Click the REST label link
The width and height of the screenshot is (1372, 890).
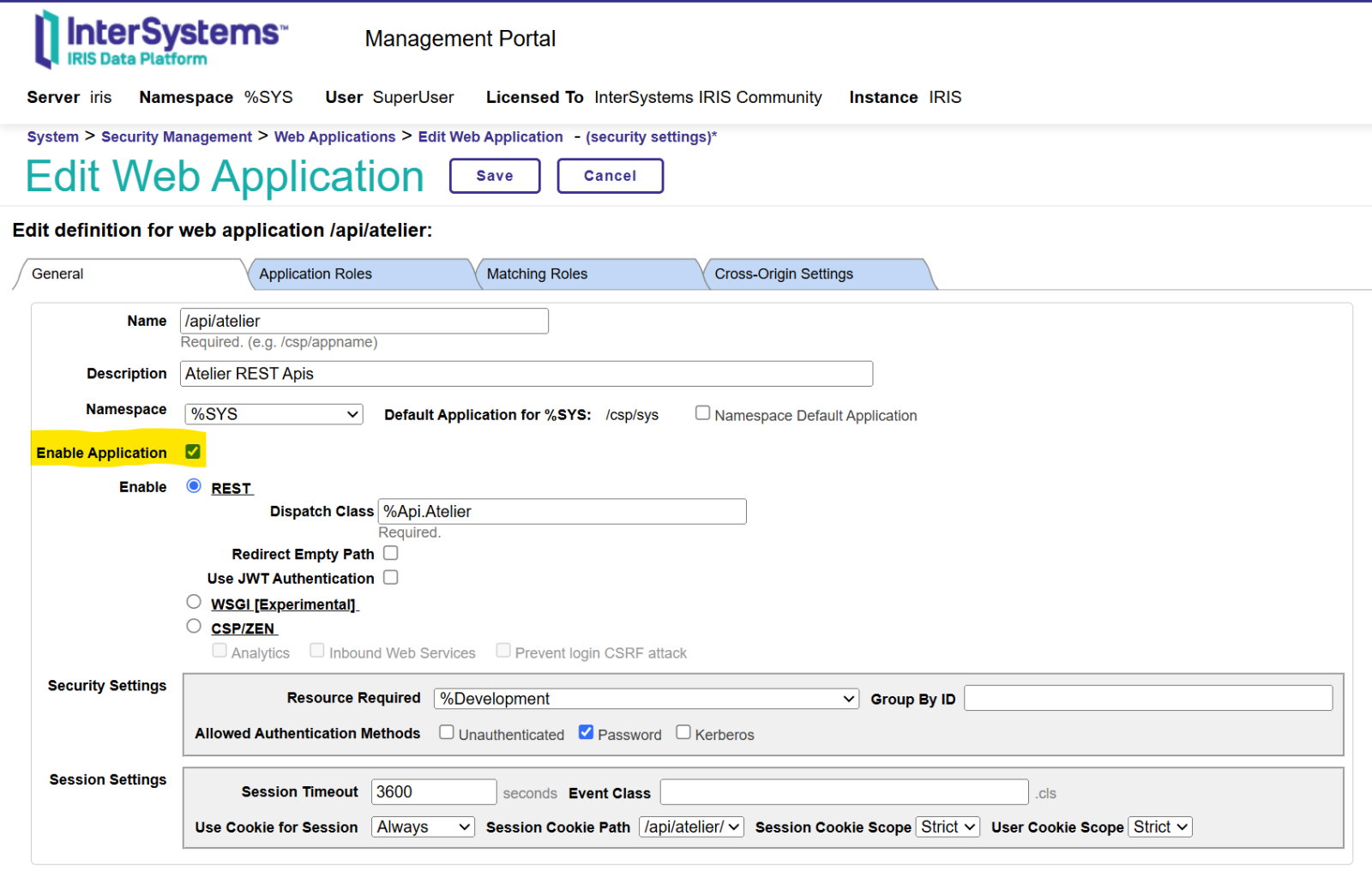point(232,488)
